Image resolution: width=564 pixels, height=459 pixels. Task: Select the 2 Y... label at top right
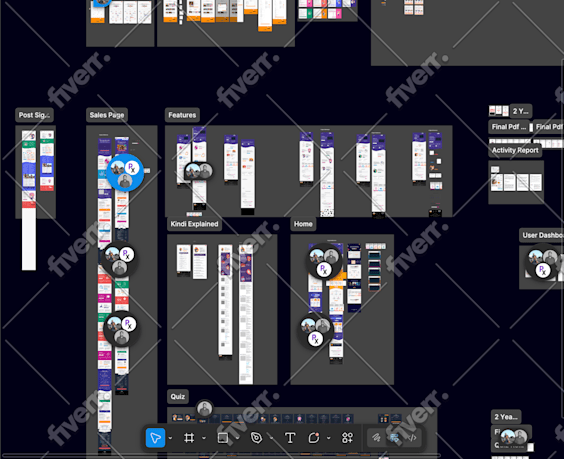tap(521, 111)
